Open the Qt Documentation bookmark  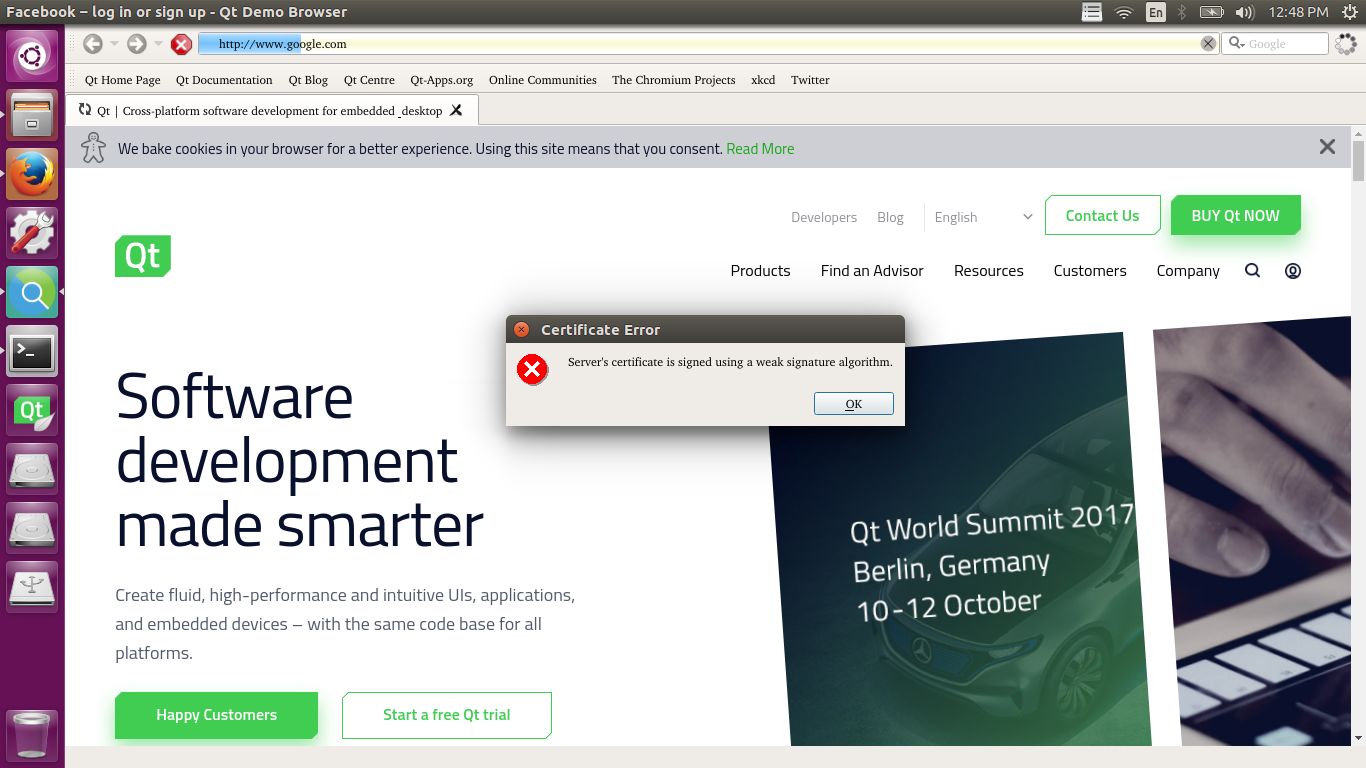point(224,80)
